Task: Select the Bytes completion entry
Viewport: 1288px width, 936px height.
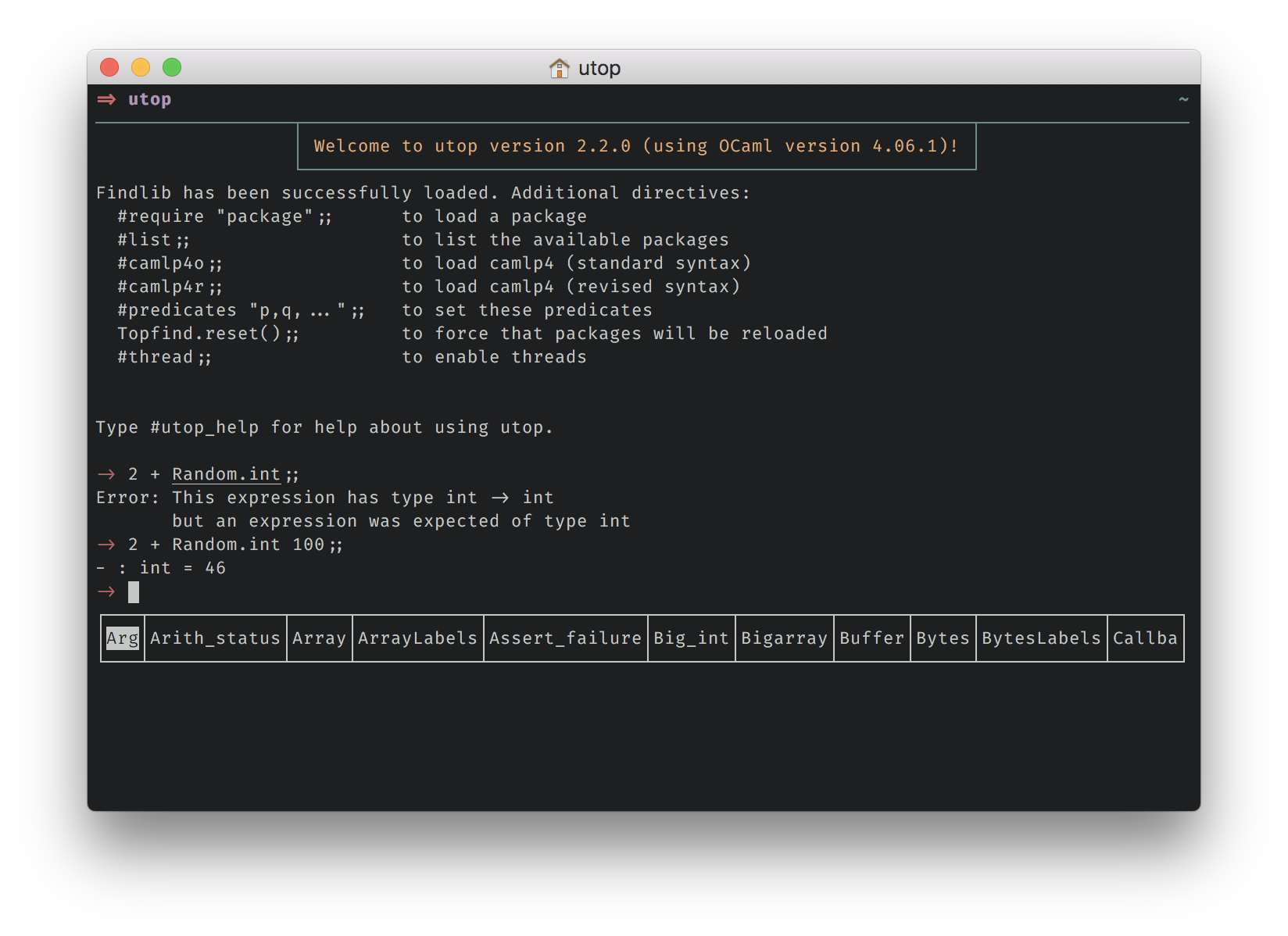Action: [x=943, y=638]
